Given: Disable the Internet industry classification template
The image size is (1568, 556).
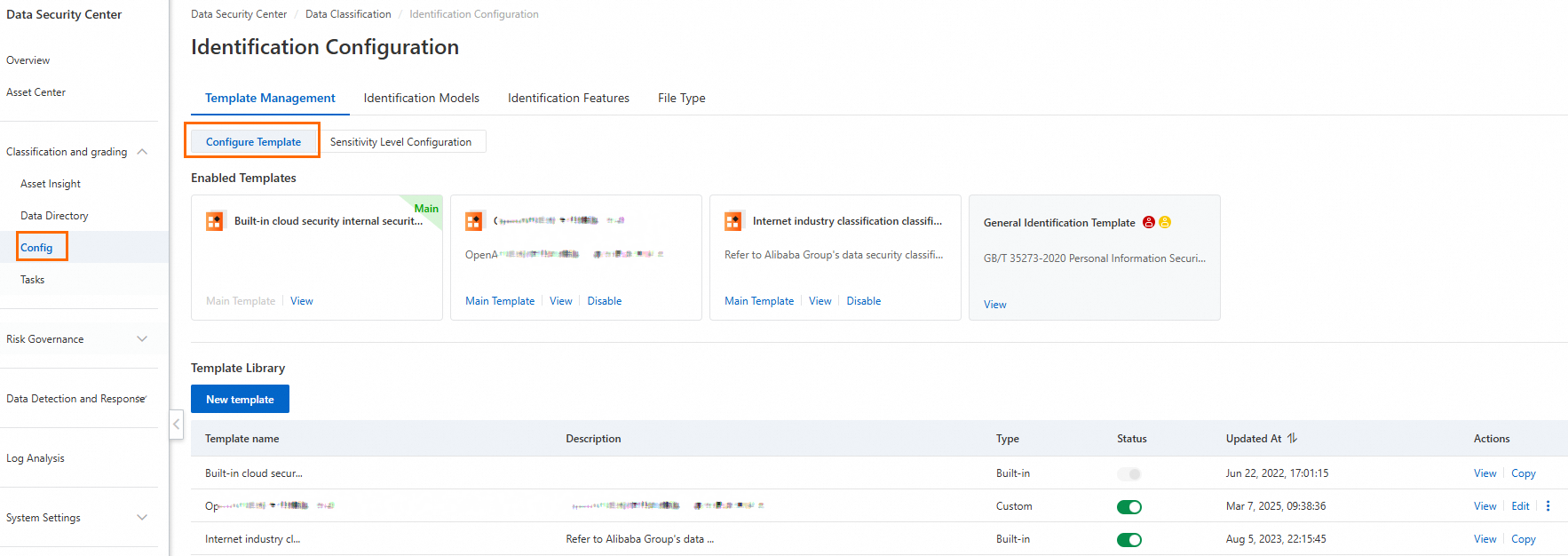Looking at the screenshot, I should click(863, 301).
